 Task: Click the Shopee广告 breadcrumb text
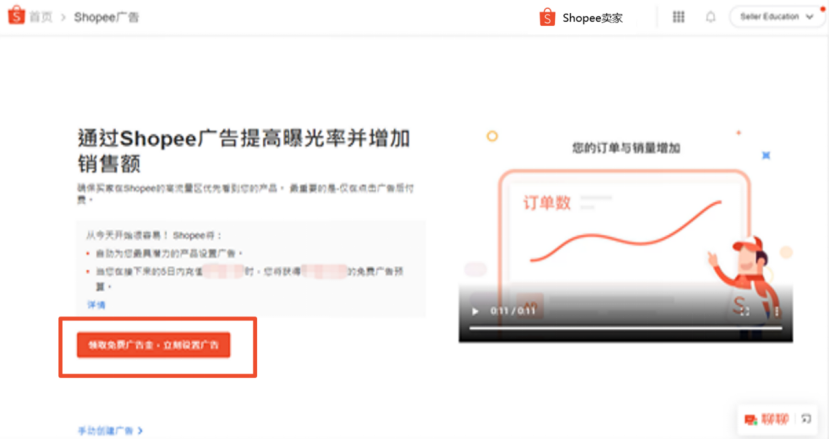click(x=106, y=17)
